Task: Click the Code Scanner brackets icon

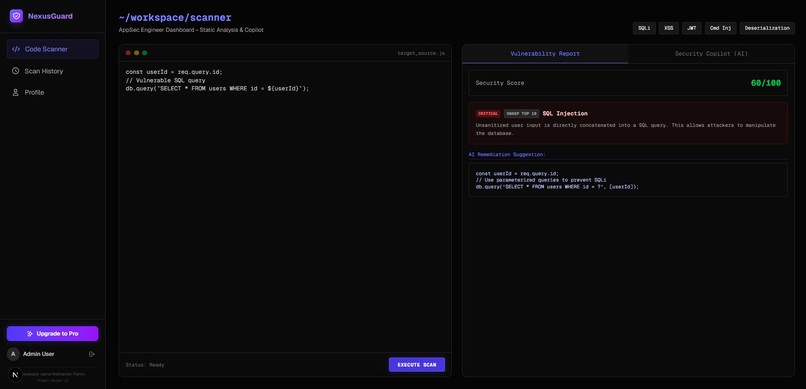Action: [16, 49]
